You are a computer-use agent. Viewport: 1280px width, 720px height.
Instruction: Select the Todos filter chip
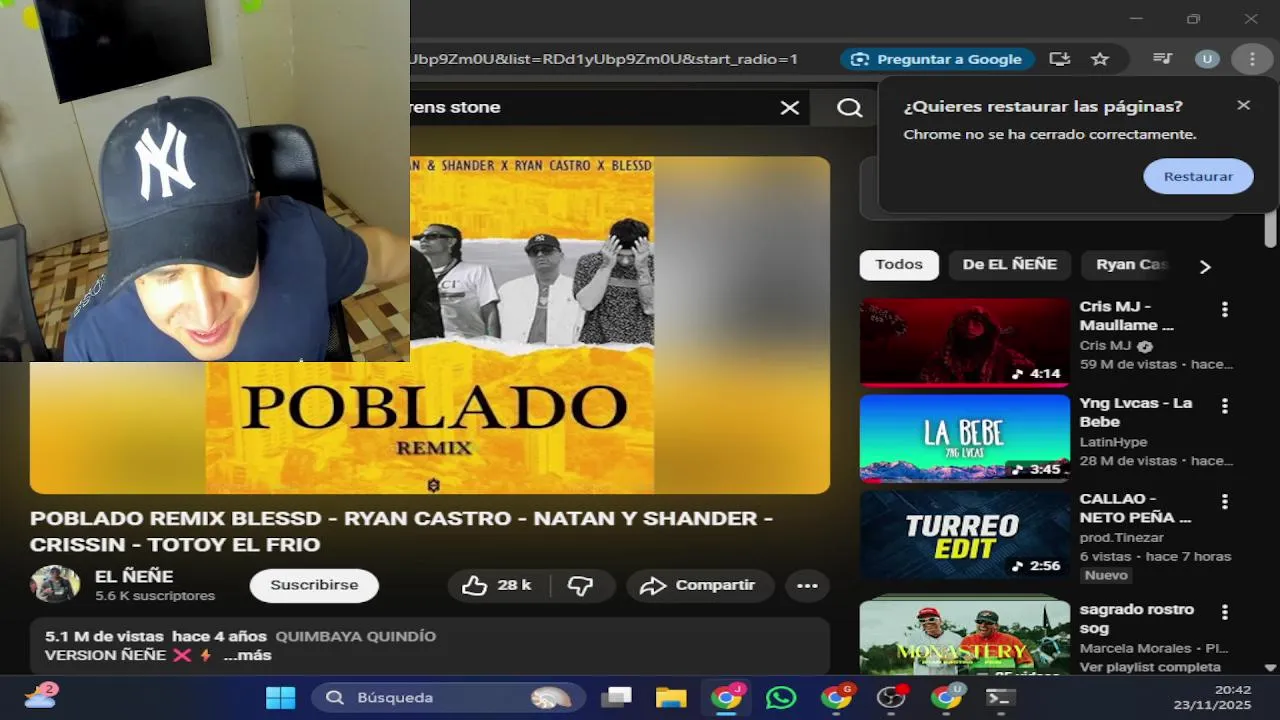coord(899,265)
